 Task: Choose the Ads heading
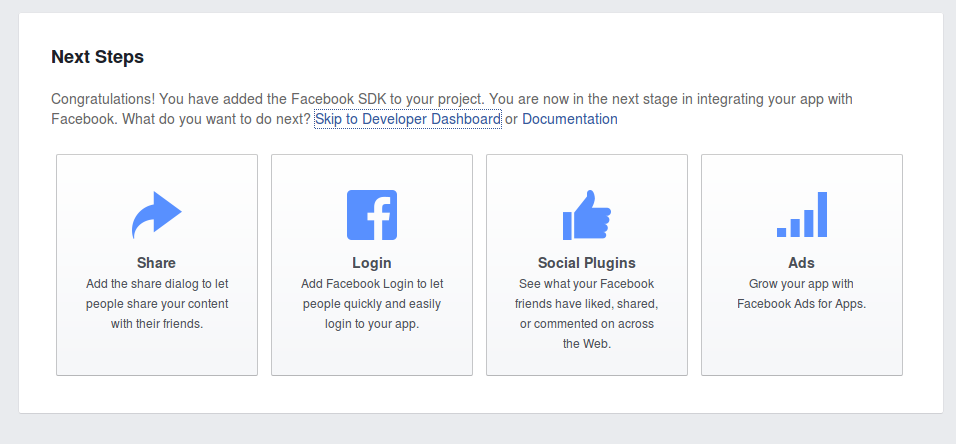[x=802, y=263]
